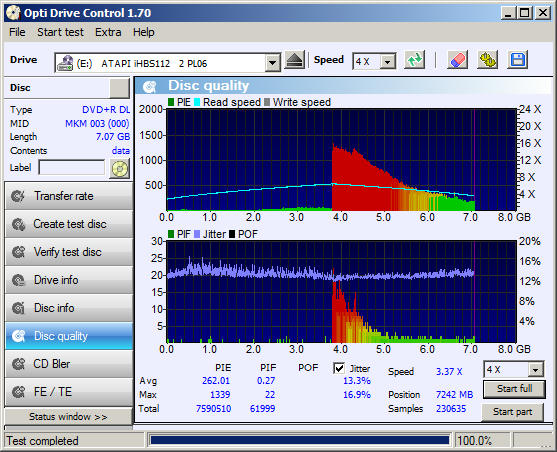557x452 pixels.
Task: Click the eraser icon to erase disc
Action: tap(457, 60)
